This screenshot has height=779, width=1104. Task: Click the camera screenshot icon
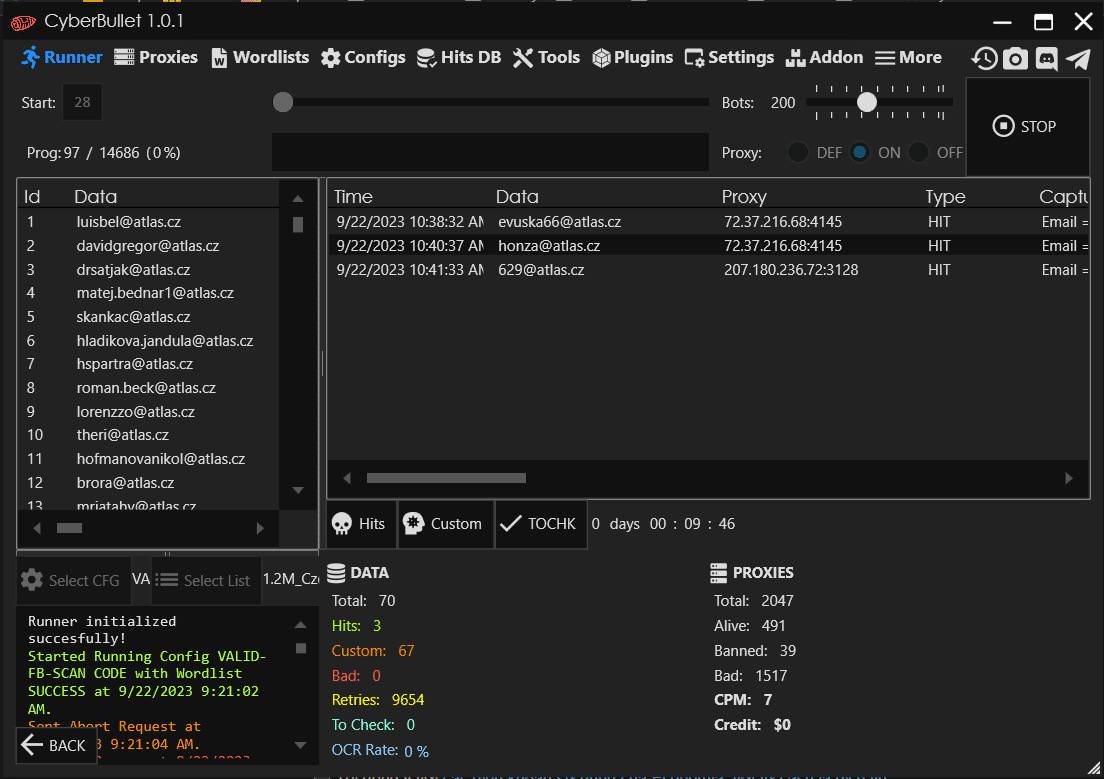[x=1015, y=58]
